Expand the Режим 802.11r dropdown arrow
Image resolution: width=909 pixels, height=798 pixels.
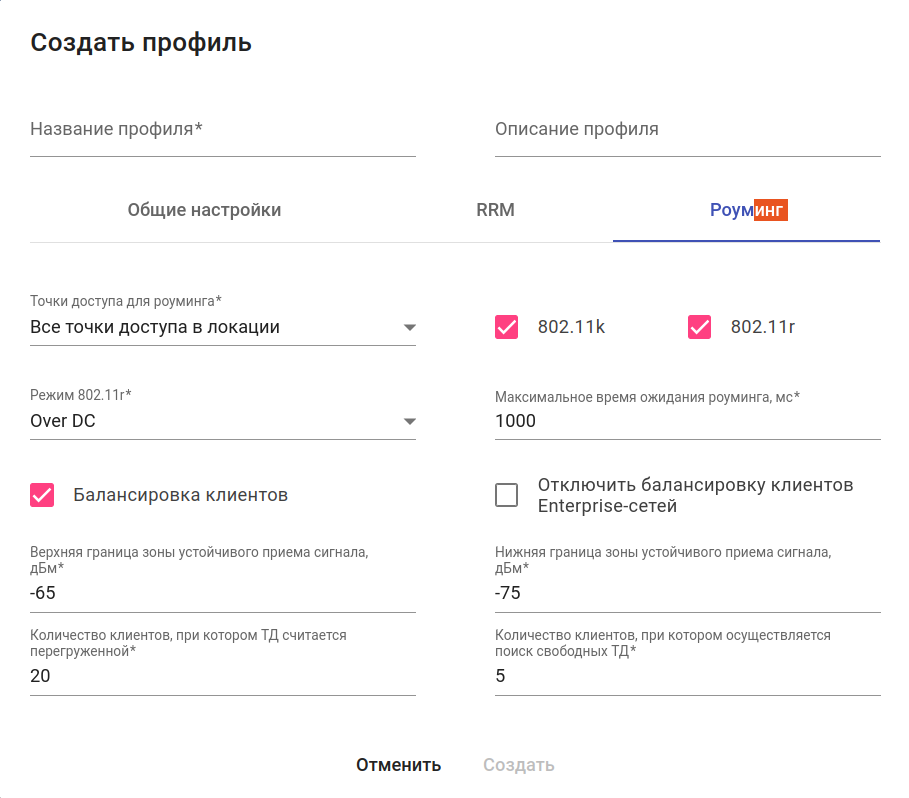[409, 422]
